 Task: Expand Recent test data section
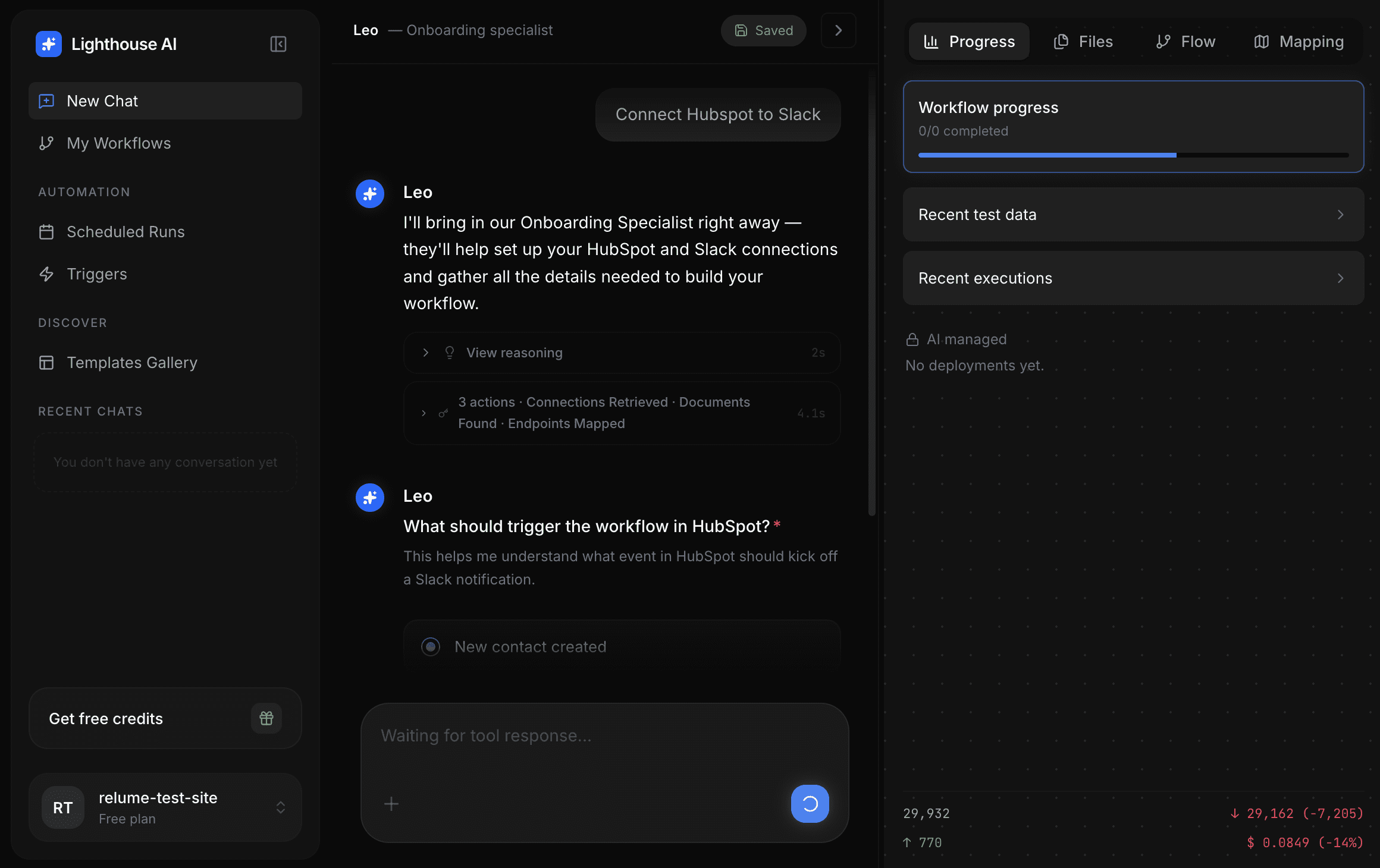(x=1133, y=215)
